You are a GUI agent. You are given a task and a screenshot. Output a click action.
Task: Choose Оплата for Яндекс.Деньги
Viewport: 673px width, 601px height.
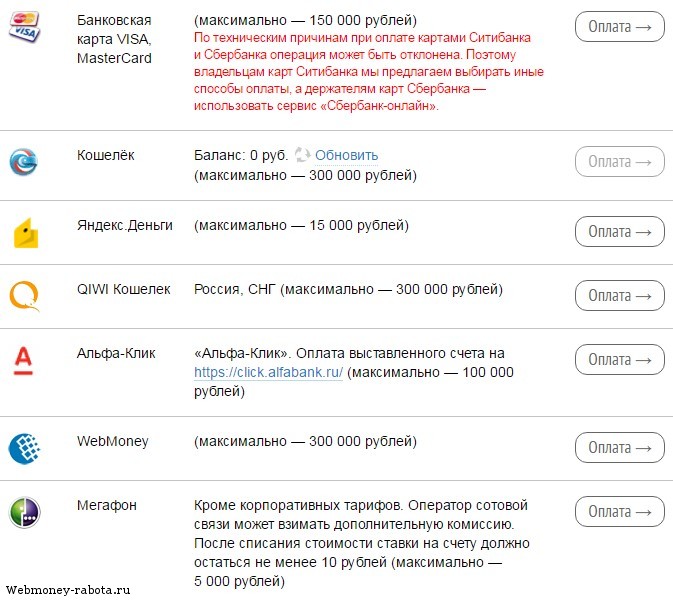coord(619,232)
